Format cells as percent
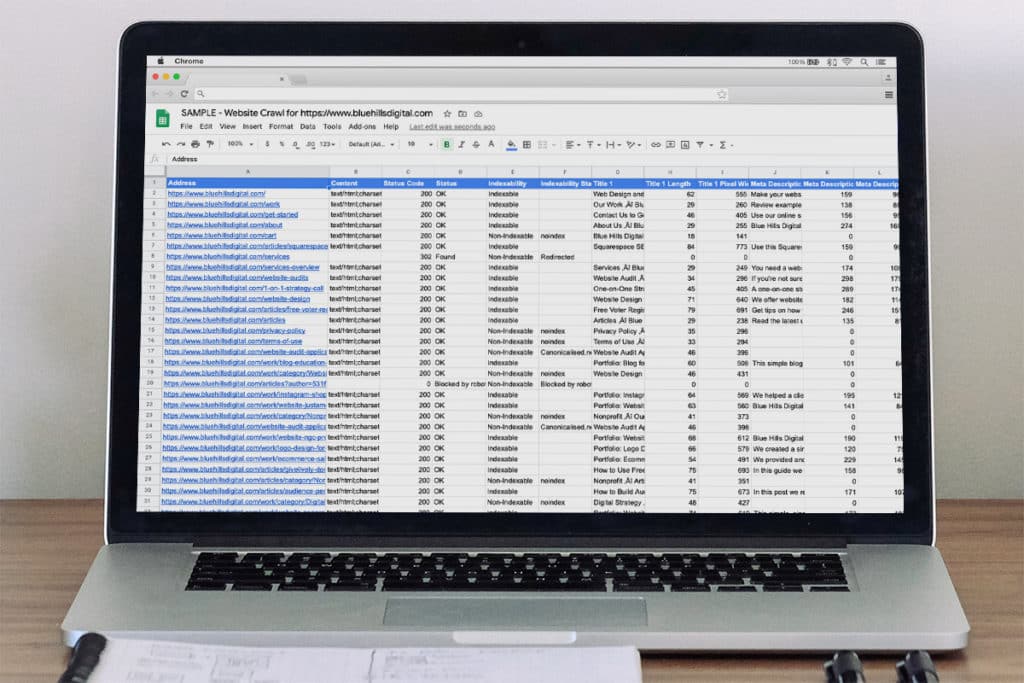1024x683 pixels. click(x=281, y=144)
